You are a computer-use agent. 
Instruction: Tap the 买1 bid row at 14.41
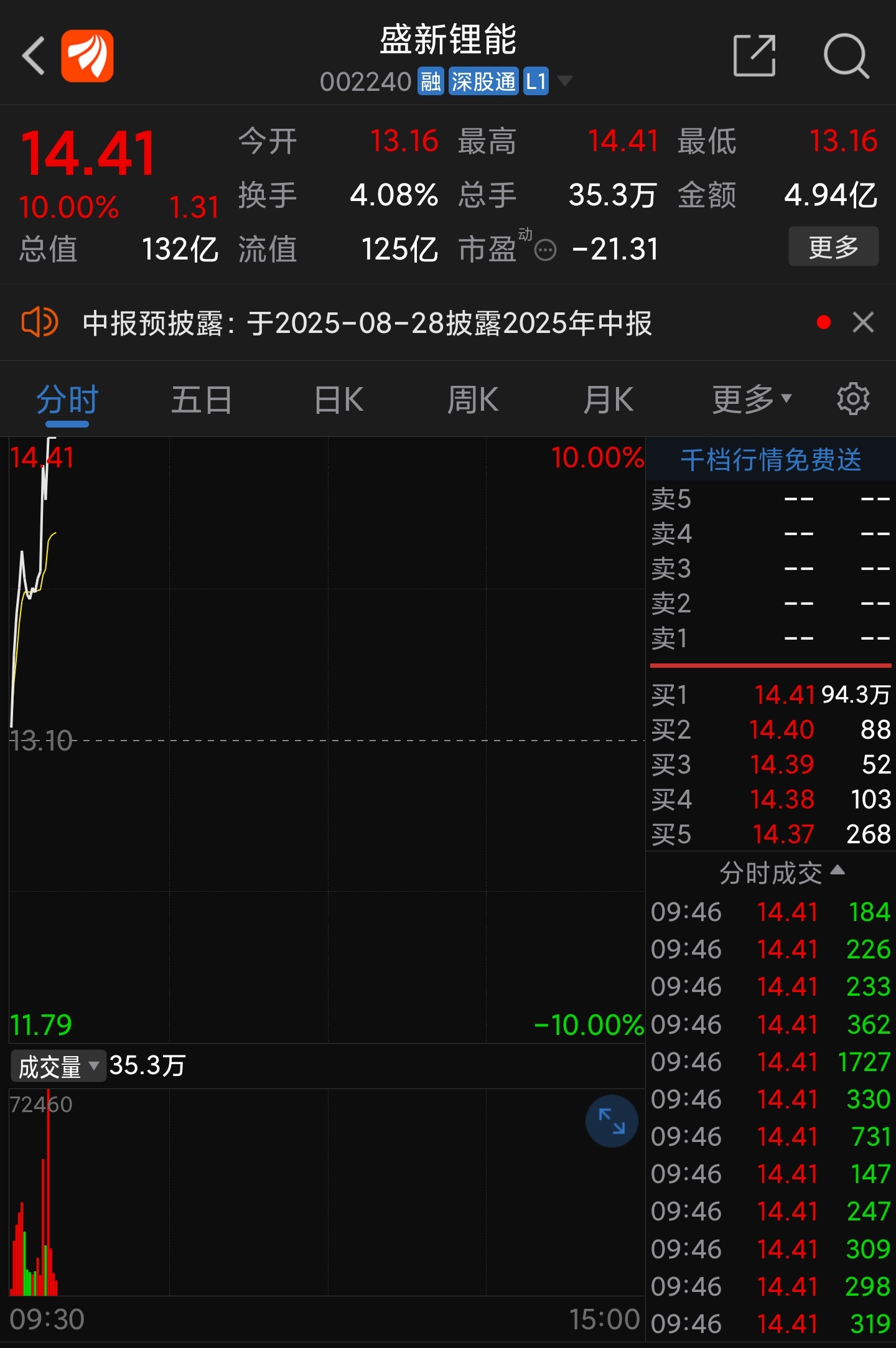pyautogui.click(x=771, y=695)
